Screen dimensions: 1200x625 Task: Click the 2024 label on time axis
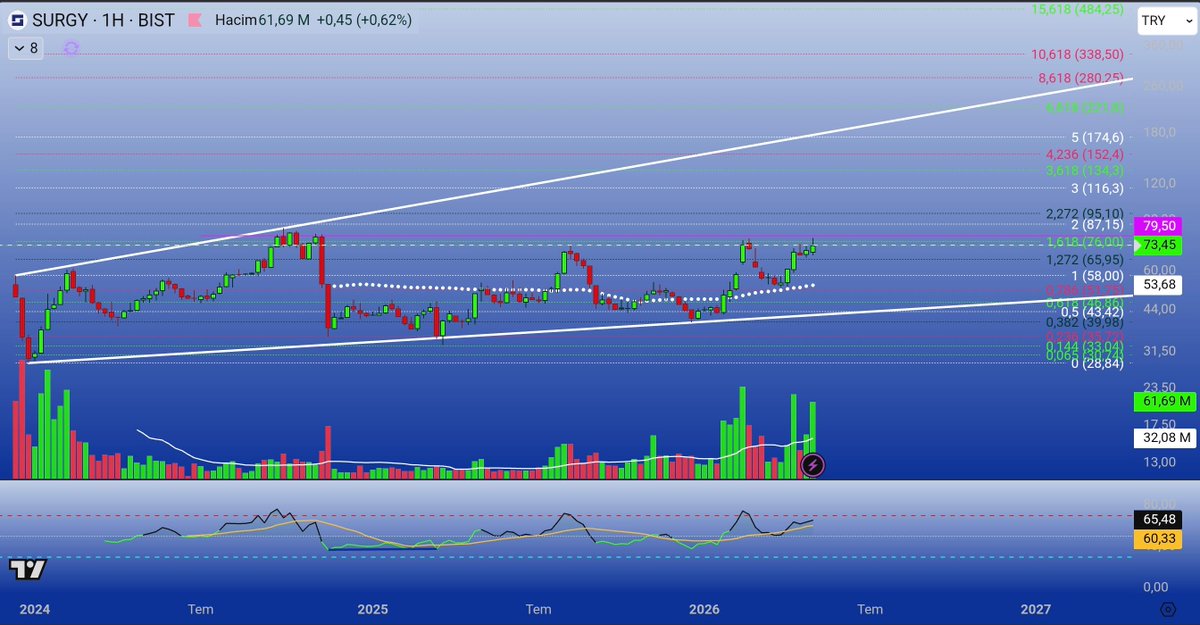[33, 608]
